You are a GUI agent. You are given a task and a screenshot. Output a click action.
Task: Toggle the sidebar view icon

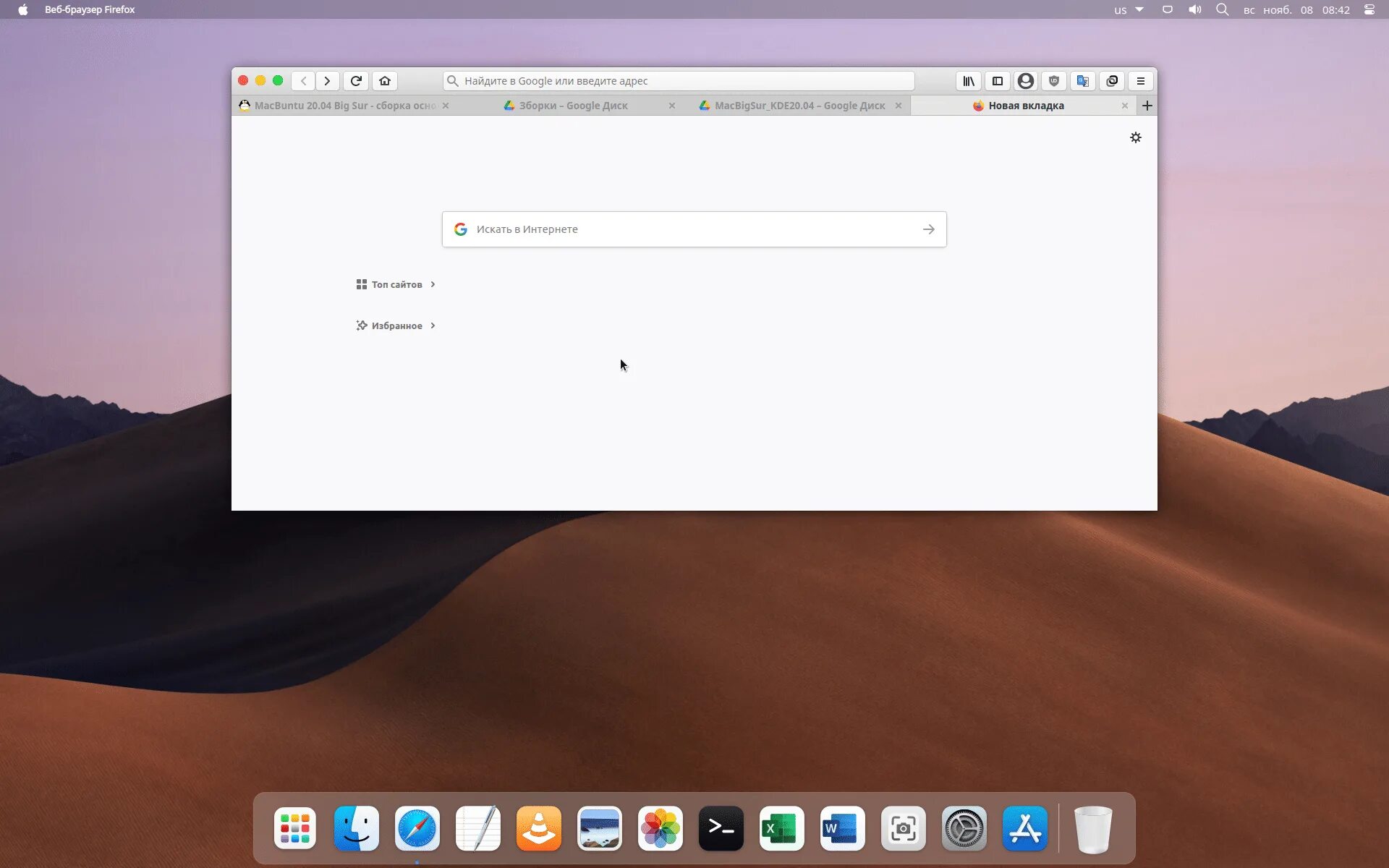coord(998,81)
